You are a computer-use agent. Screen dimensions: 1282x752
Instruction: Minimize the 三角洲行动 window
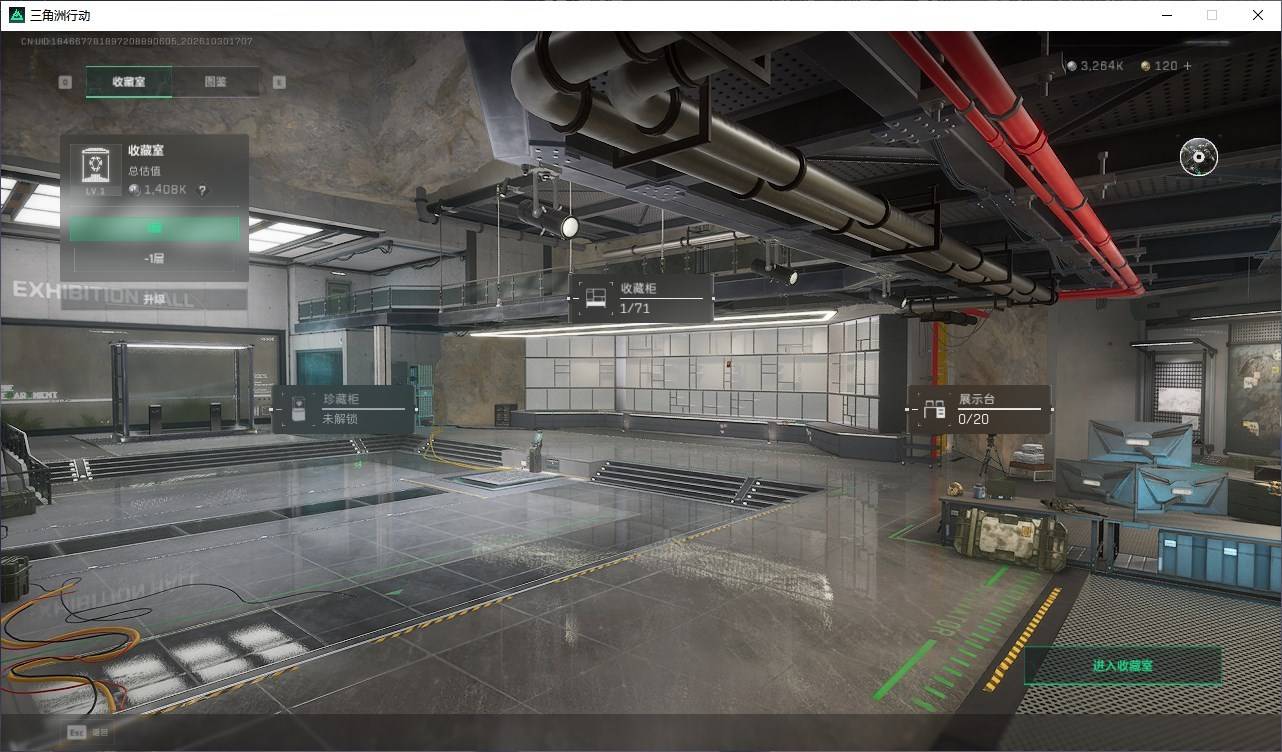point(1167,15)
